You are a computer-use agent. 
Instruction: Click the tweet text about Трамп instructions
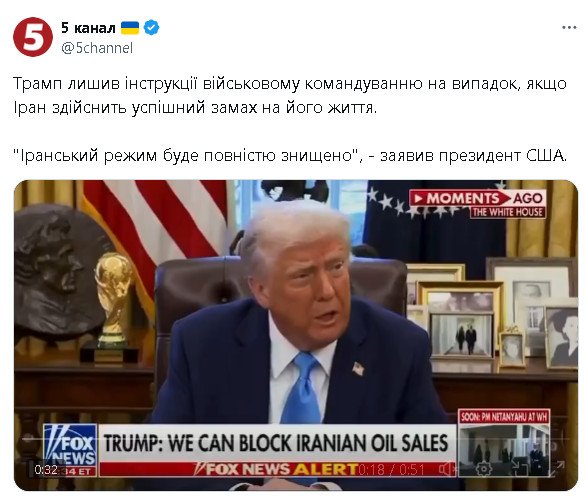290,95
